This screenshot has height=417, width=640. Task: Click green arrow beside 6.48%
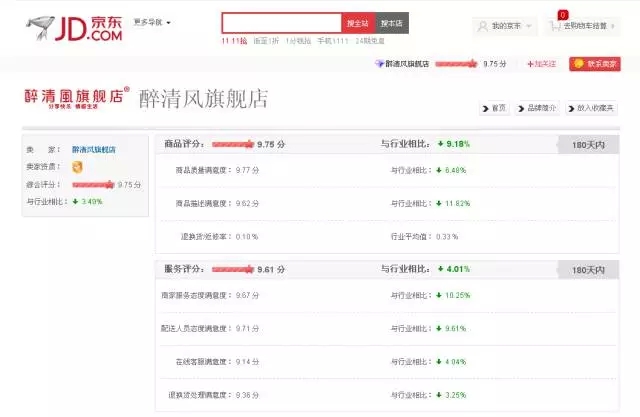(439, 170)
